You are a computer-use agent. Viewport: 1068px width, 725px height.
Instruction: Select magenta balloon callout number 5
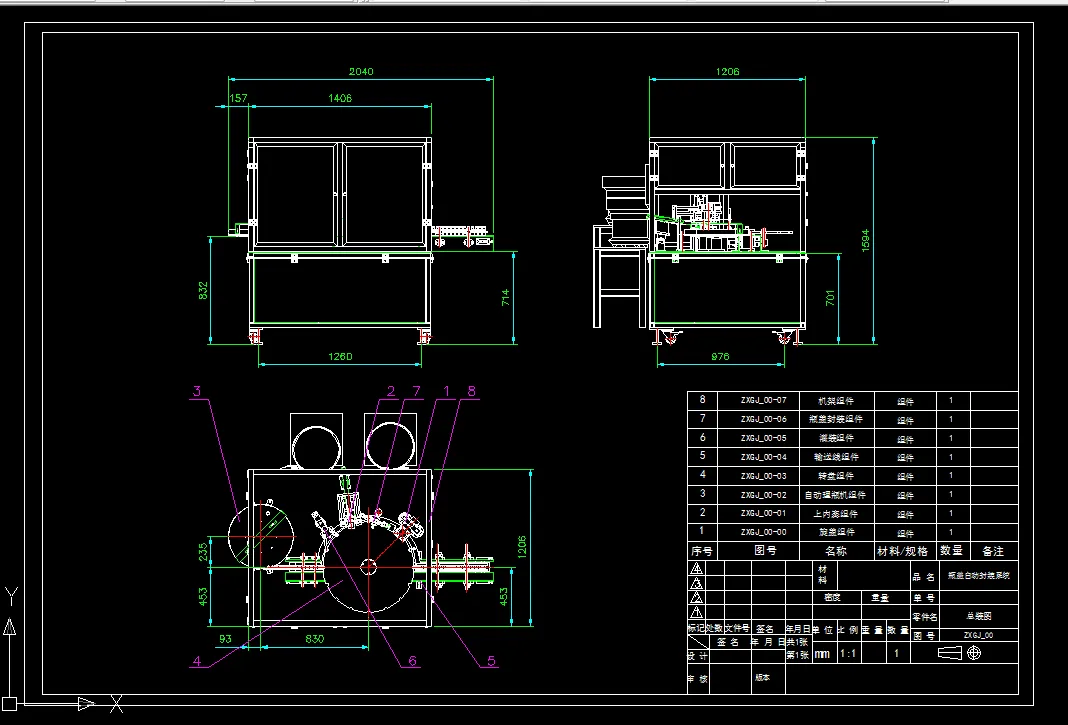click(491, 660)
